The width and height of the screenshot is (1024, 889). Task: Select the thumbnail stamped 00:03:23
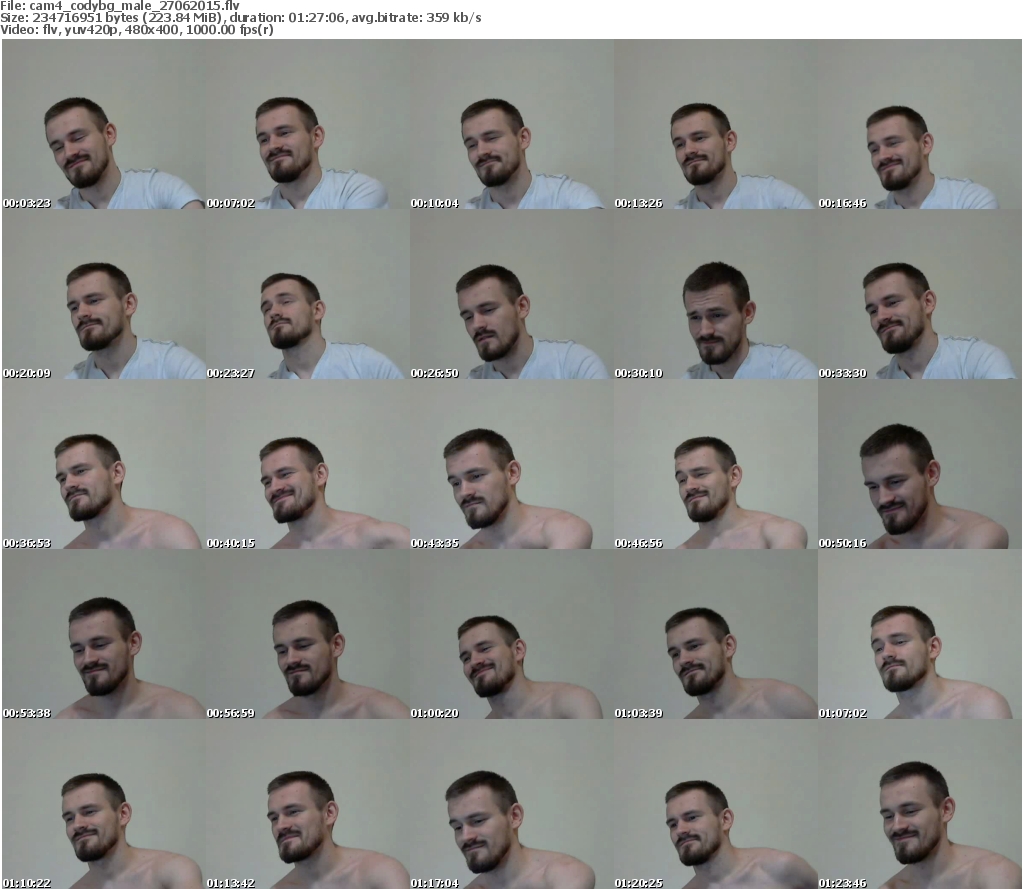tap(104, 124)
